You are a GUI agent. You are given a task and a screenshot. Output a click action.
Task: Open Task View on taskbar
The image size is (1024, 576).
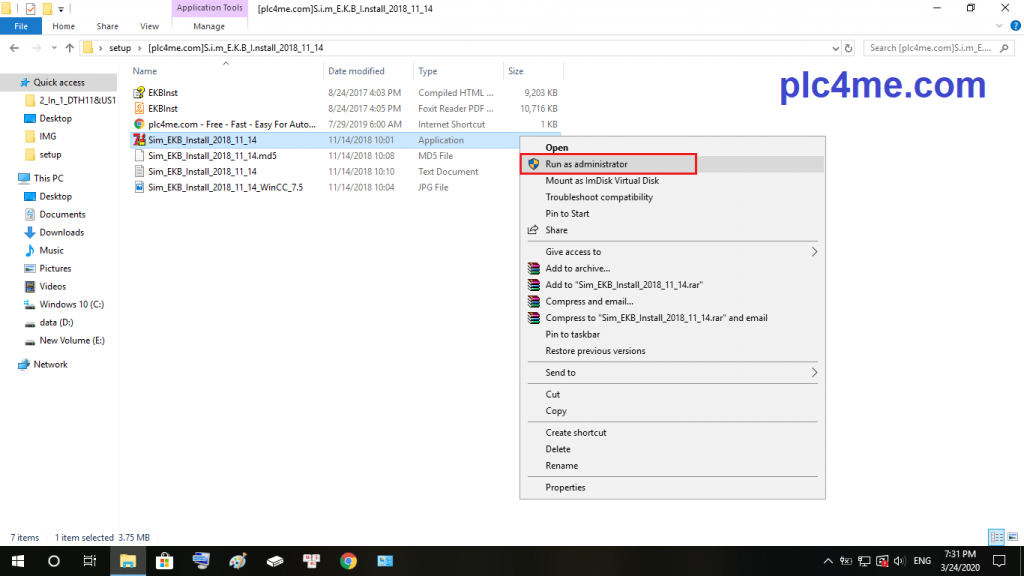(x=89, y=561)
